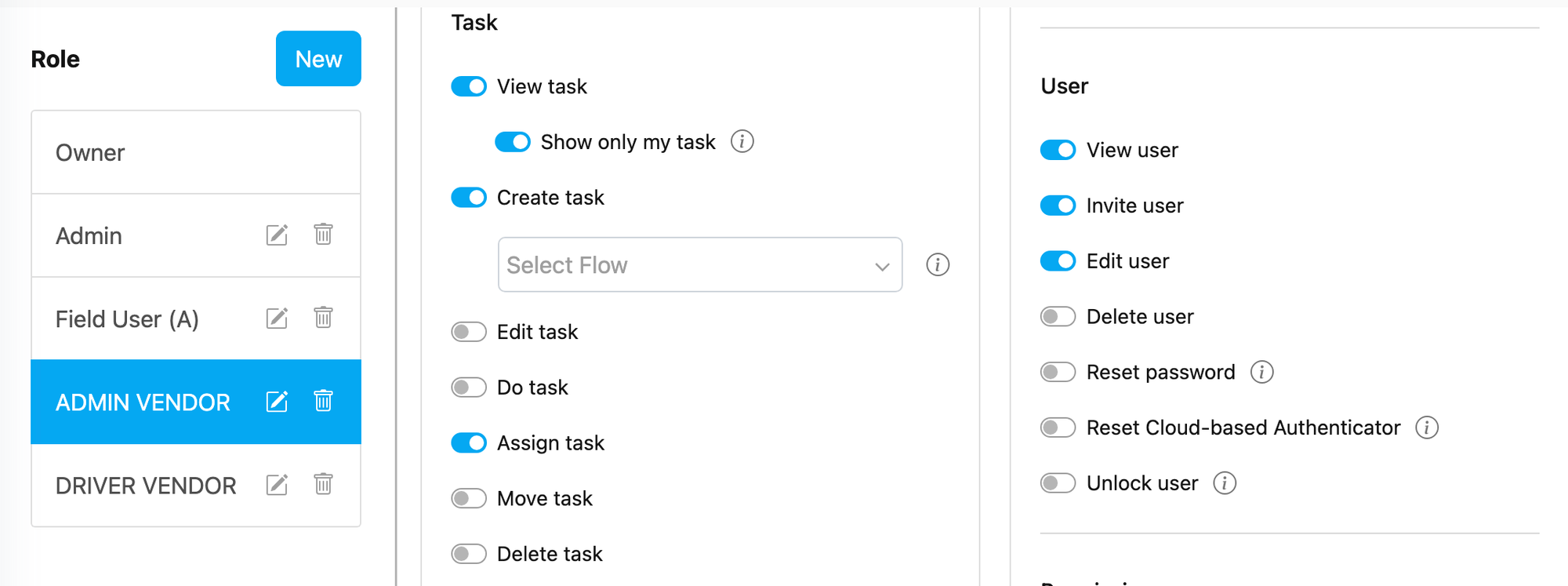This screenshot has height=586, width=1568.
Task: Enable the Reset password toggle
Action: (x=1058, y=372)
